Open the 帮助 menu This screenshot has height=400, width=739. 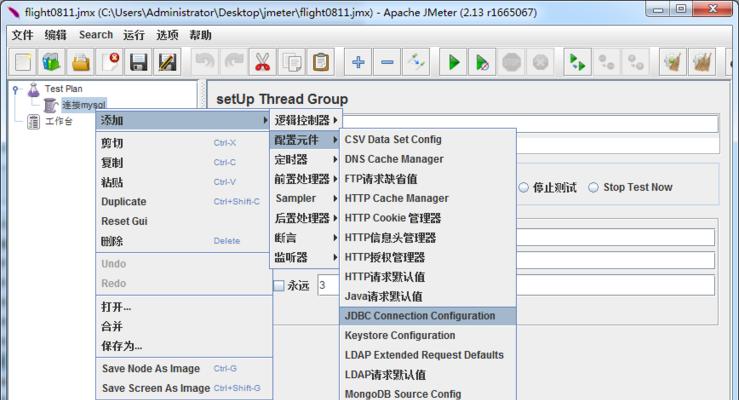[200, 35]
